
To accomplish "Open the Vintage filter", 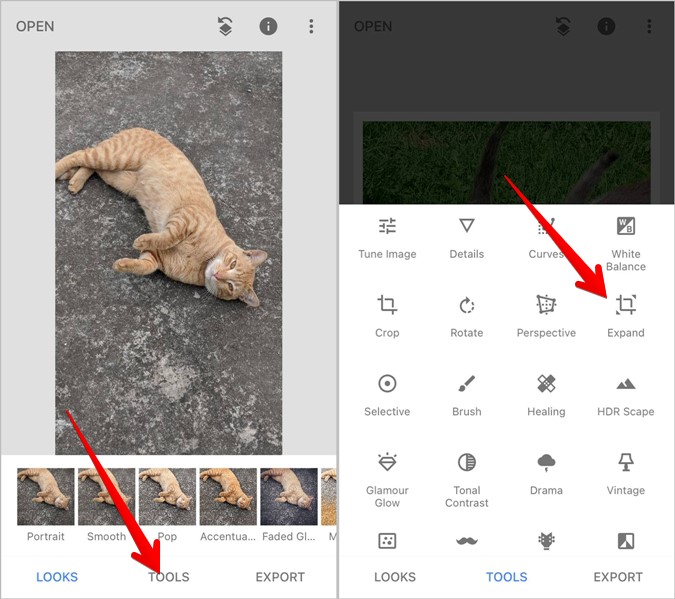I will point(625,474).
